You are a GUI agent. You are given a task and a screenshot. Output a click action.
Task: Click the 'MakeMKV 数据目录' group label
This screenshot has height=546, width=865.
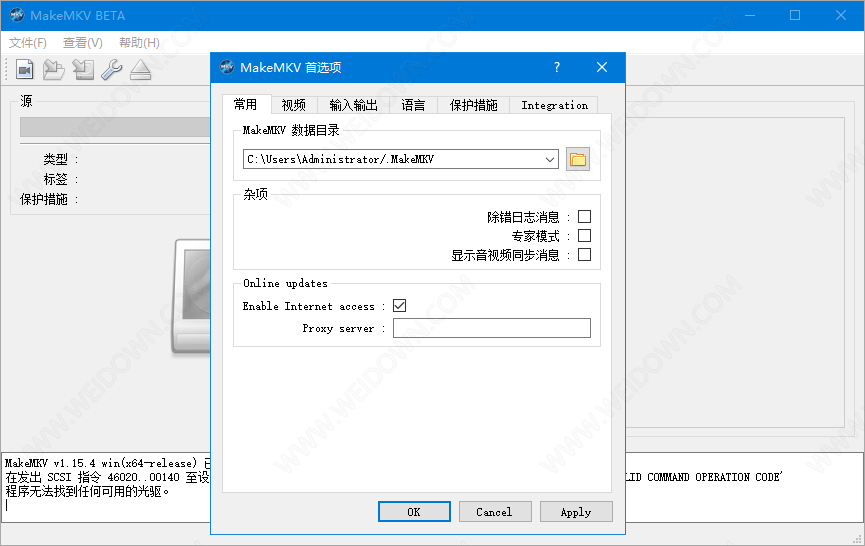pos(291,130)
